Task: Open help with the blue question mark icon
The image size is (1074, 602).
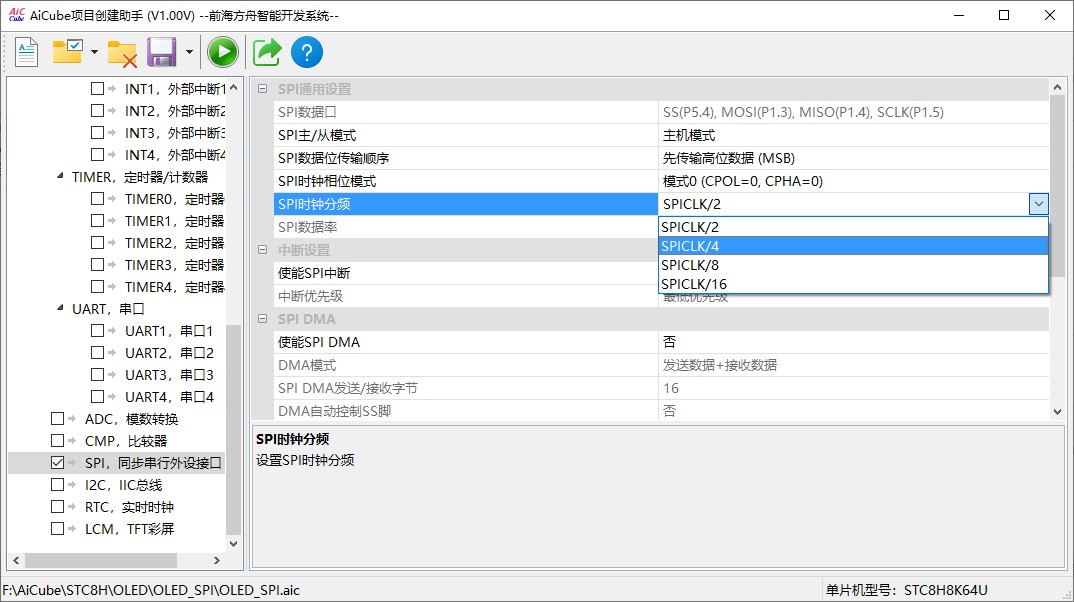Action: tap(307, 52)
